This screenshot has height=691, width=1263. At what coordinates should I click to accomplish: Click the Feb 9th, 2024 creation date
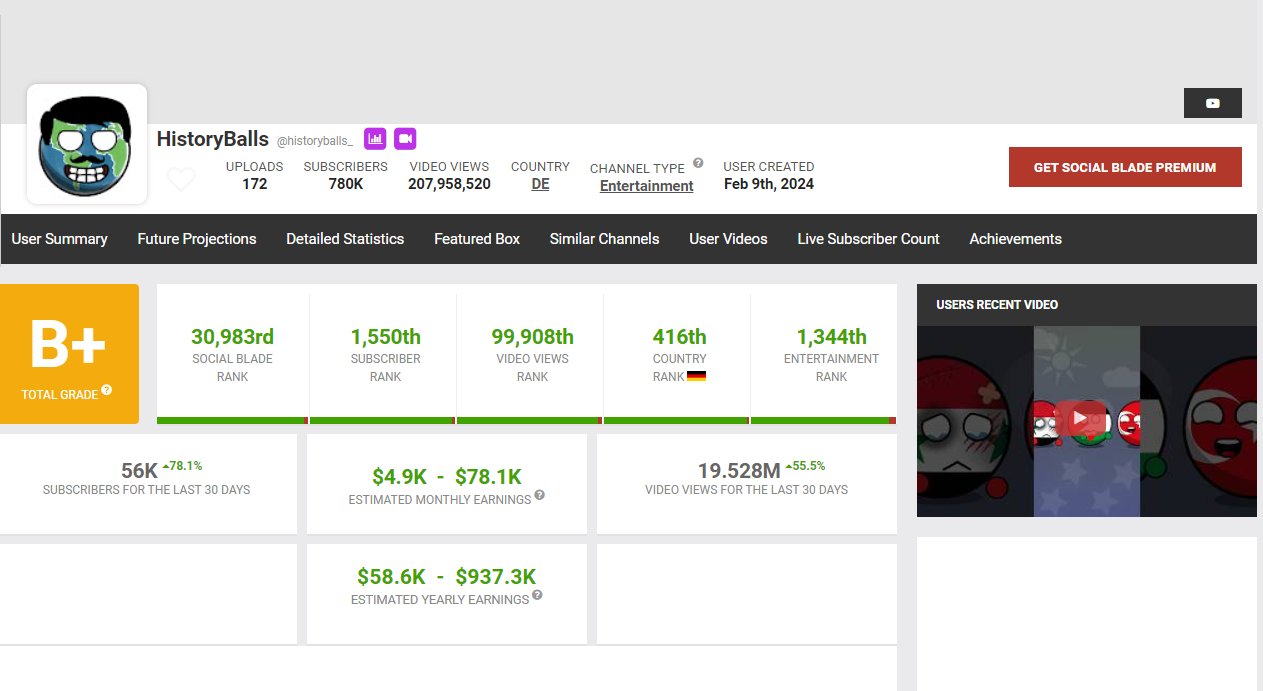click(769, 184)
